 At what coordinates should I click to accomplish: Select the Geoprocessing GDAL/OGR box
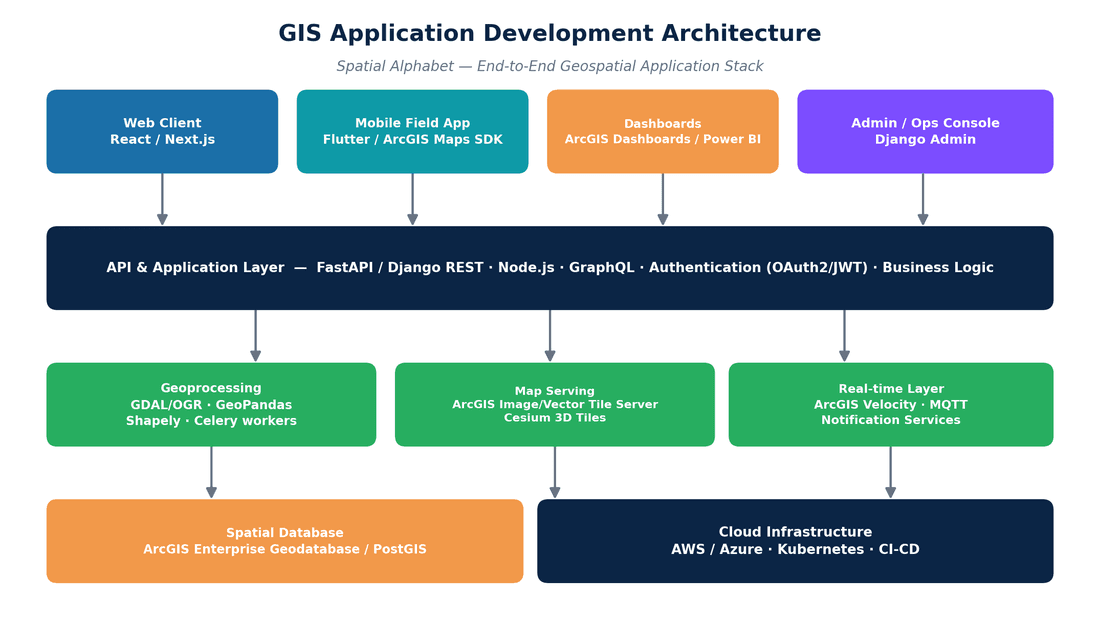[211, 404]
